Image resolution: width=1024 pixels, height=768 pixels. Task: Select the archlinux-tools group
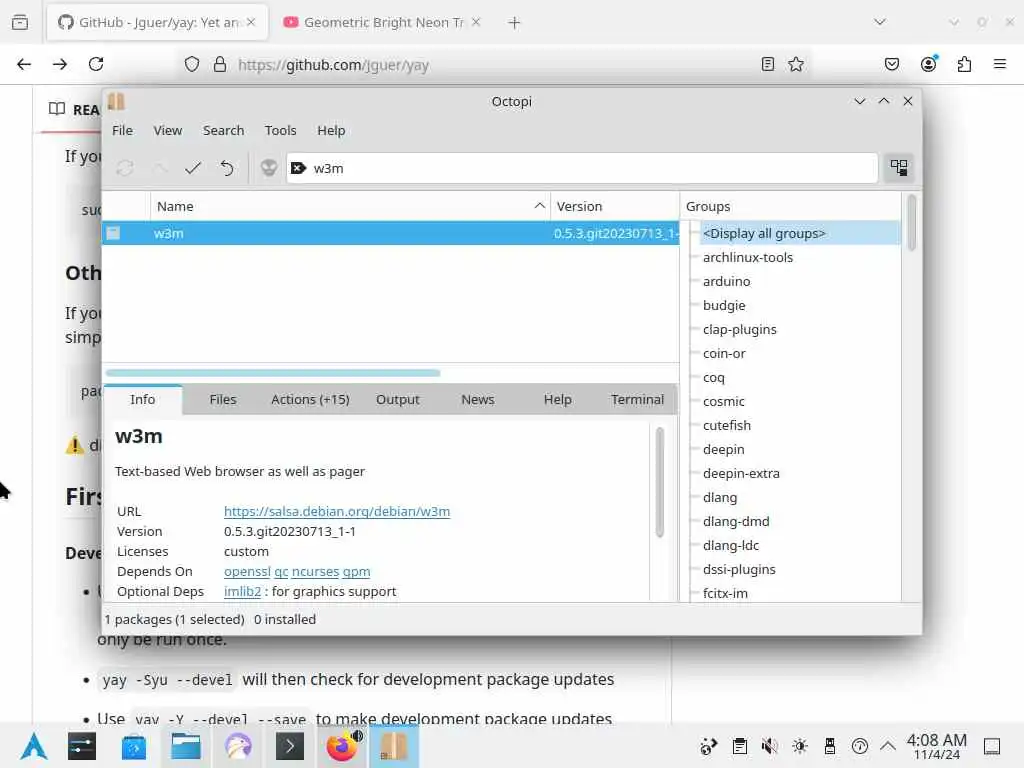pyautogui.click(x=748, y=257)
